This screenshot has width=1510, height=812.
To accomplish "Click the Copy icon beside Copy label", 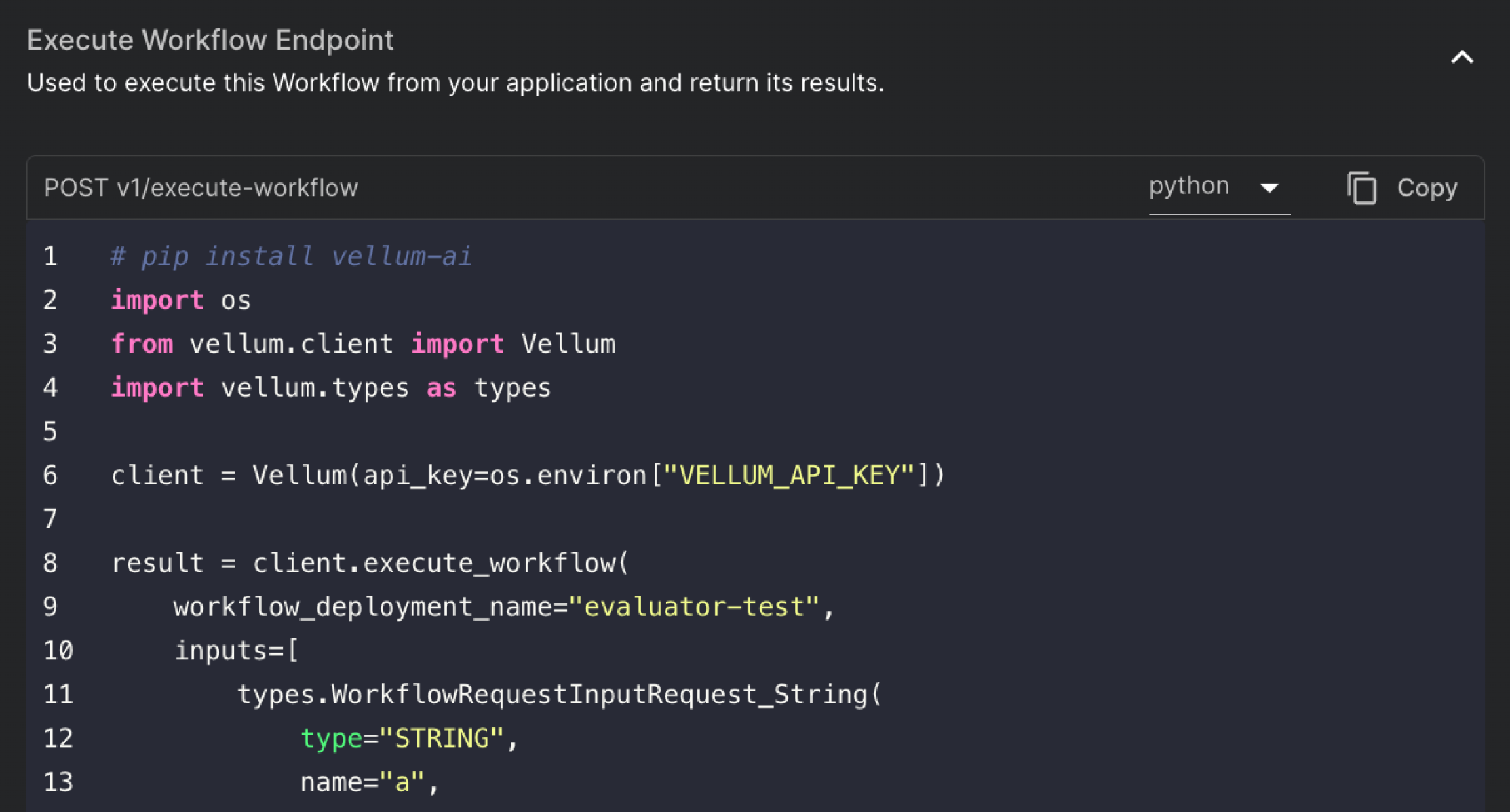I will (1362, 188).
